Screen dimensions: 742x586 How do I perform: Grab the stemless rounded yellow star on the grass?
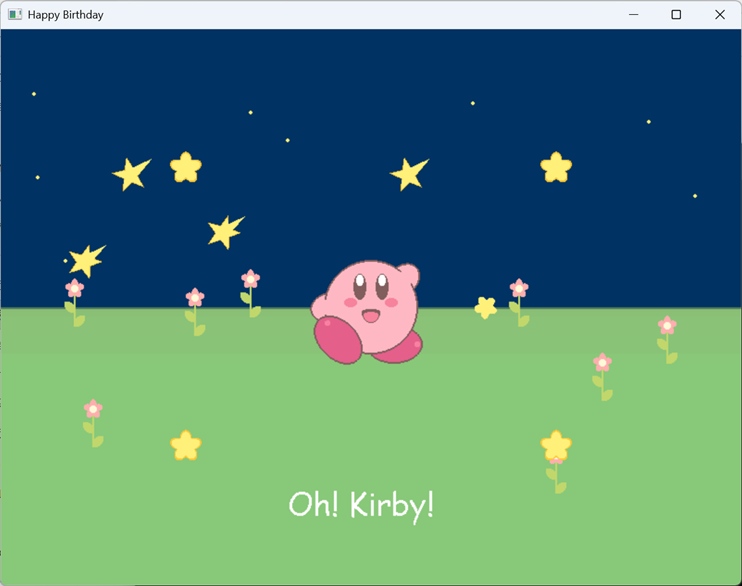click(x=186, y=445)
